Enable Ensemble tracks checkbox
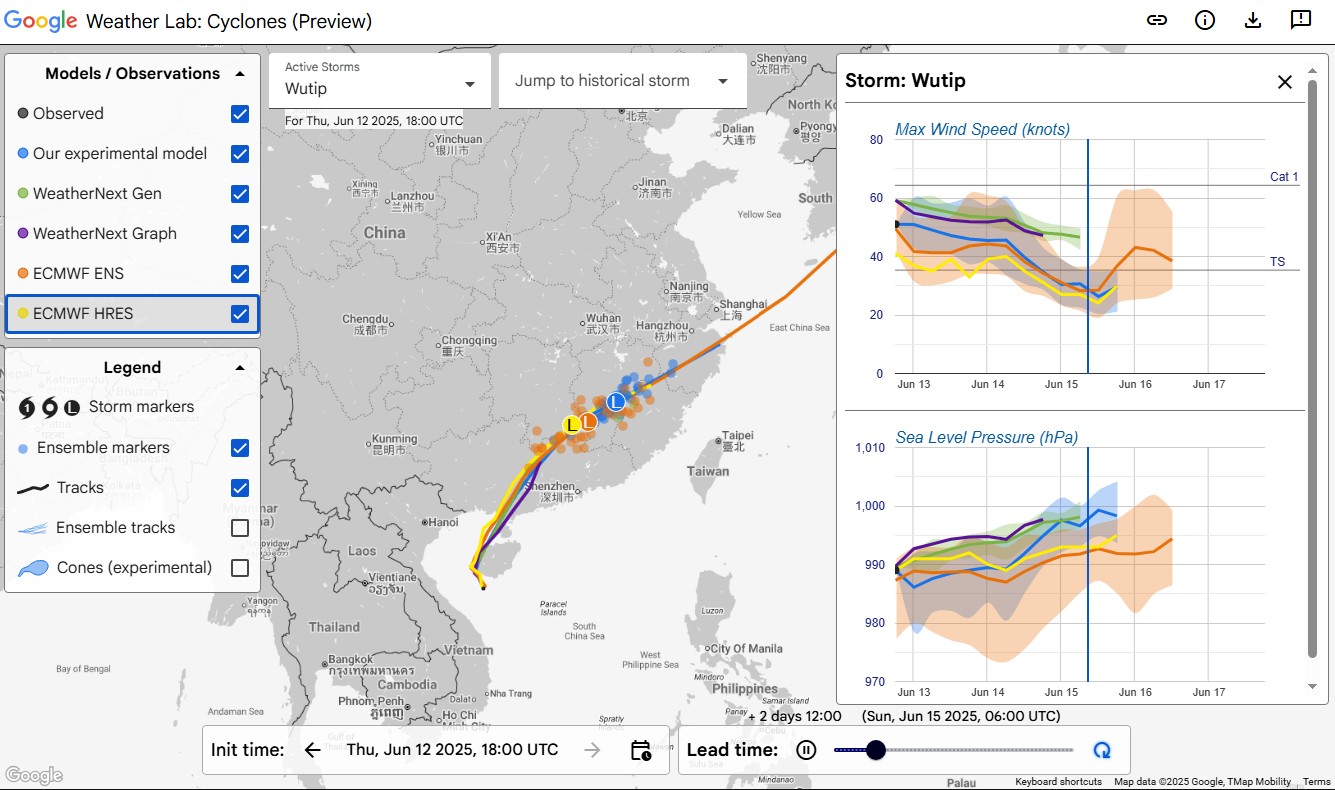Viewport: 1335px width, 790px height. click(x=240, y=528)
